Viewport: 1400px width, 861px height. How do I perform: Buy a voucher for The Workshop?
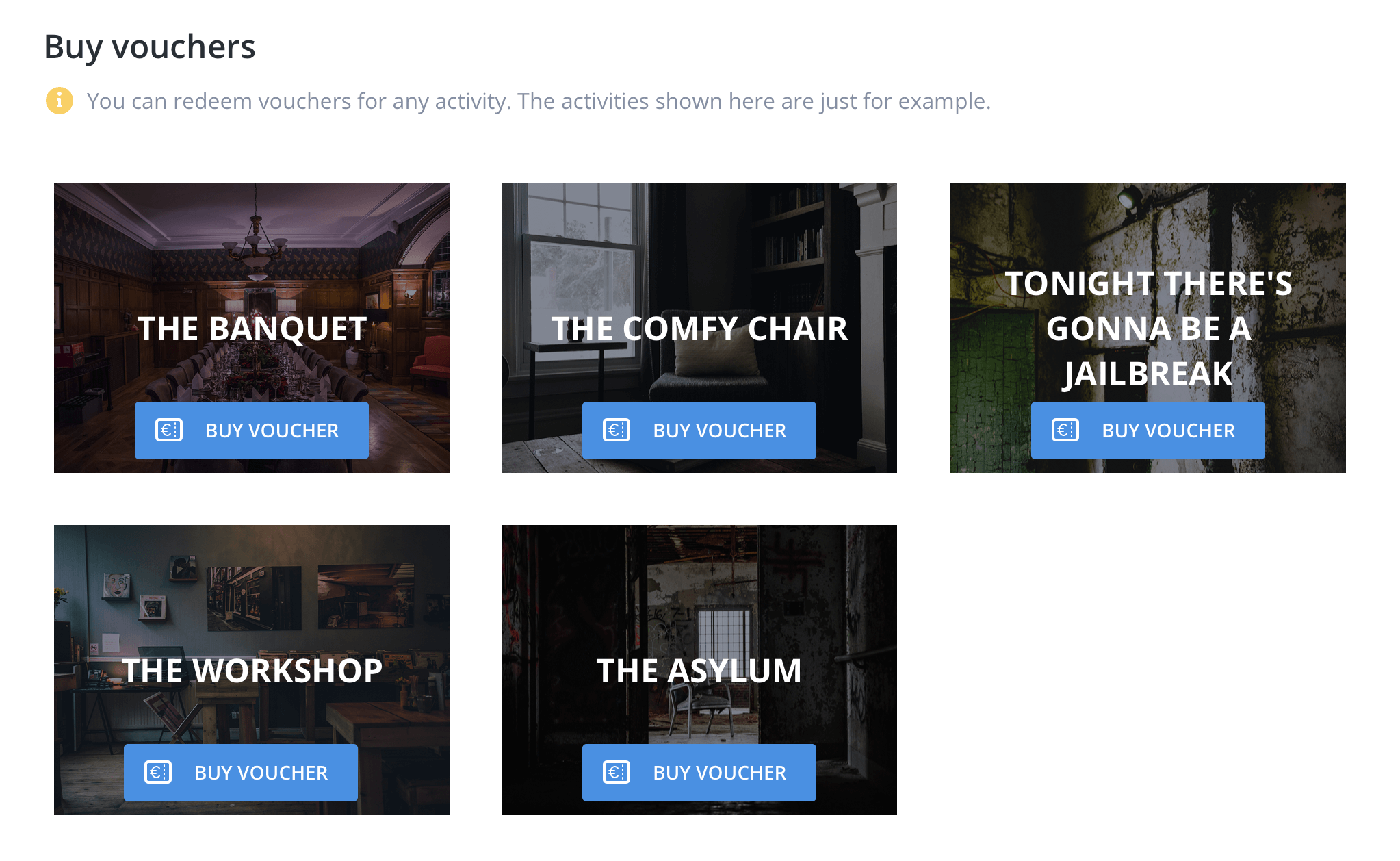241,773
